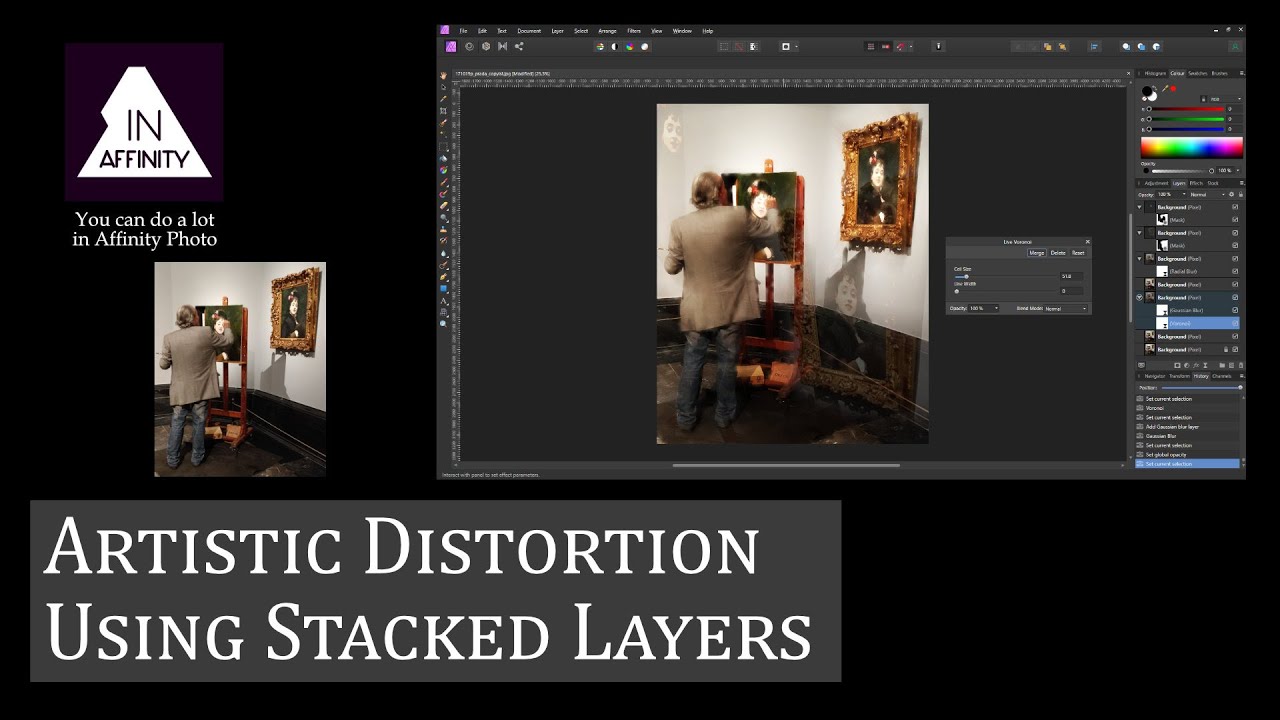This screenshot has width=1280, height=720.
Task: Click the Force Pixel Alignment toolbar icon
Action: point(871,46)
